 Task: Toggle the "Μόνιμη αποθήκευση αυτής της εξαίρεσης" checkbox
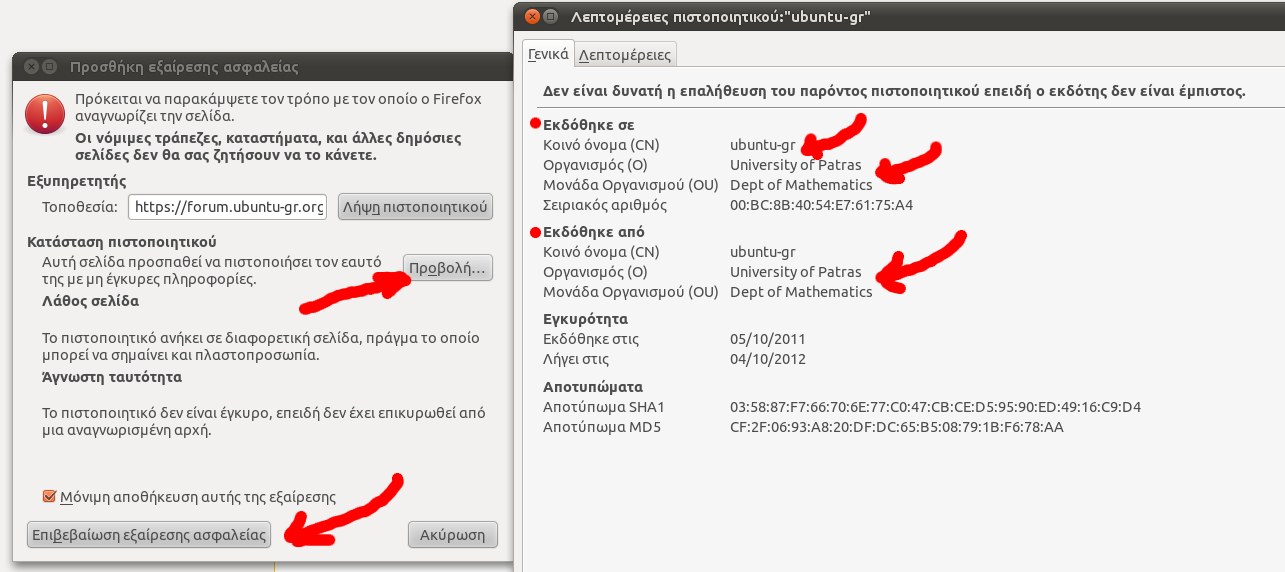(x=49, y=496)
